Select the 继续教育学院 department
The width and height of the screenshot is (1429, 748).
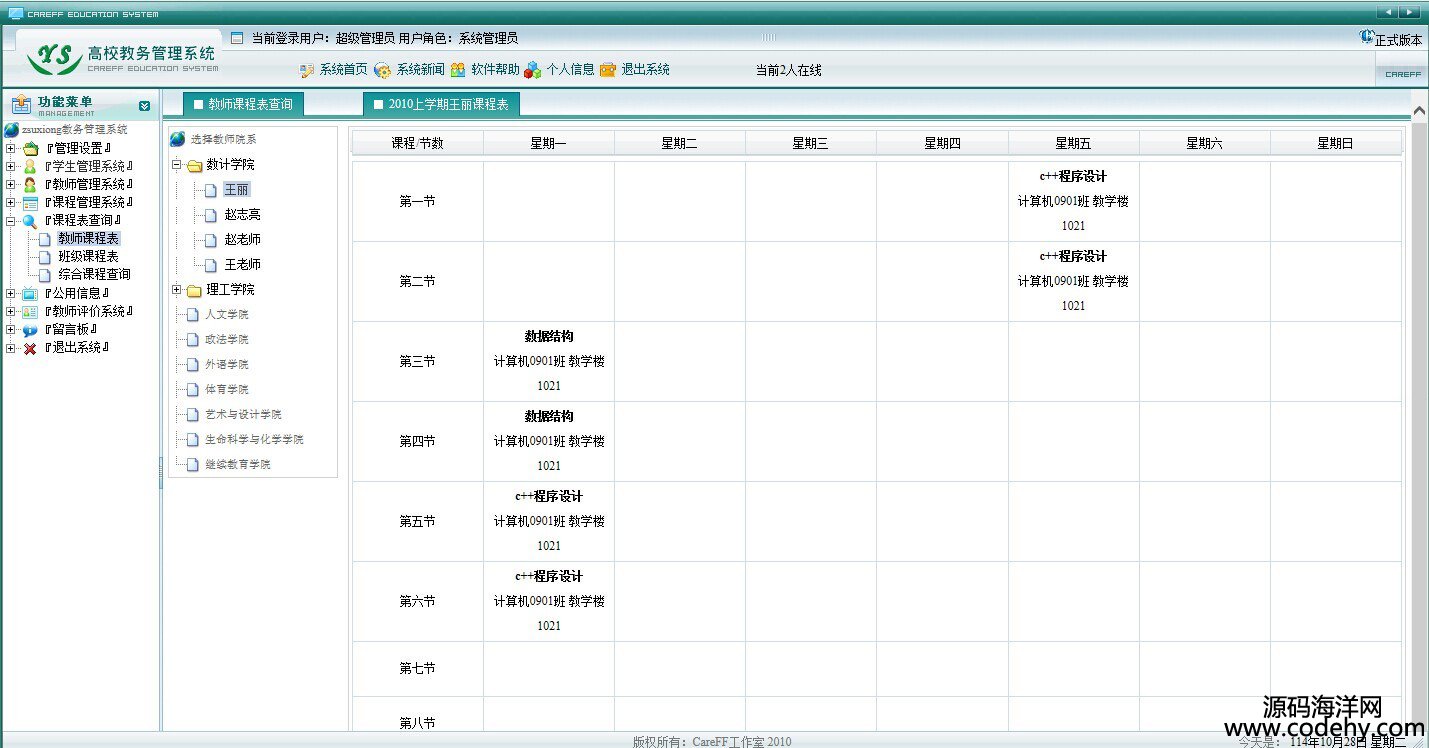pos(238,465)
